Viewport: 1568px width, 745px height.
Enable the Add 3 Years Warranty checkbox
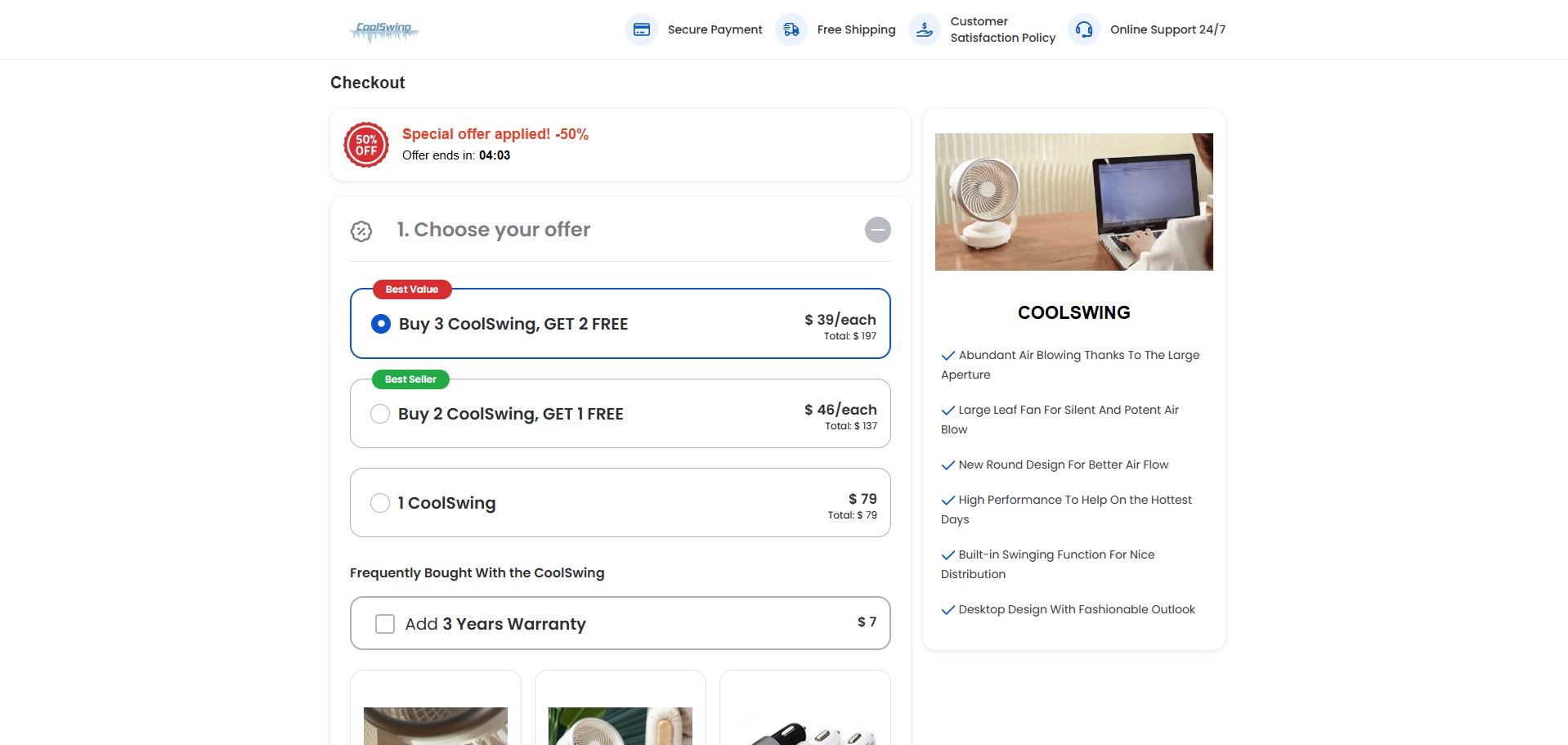[385, 624]
